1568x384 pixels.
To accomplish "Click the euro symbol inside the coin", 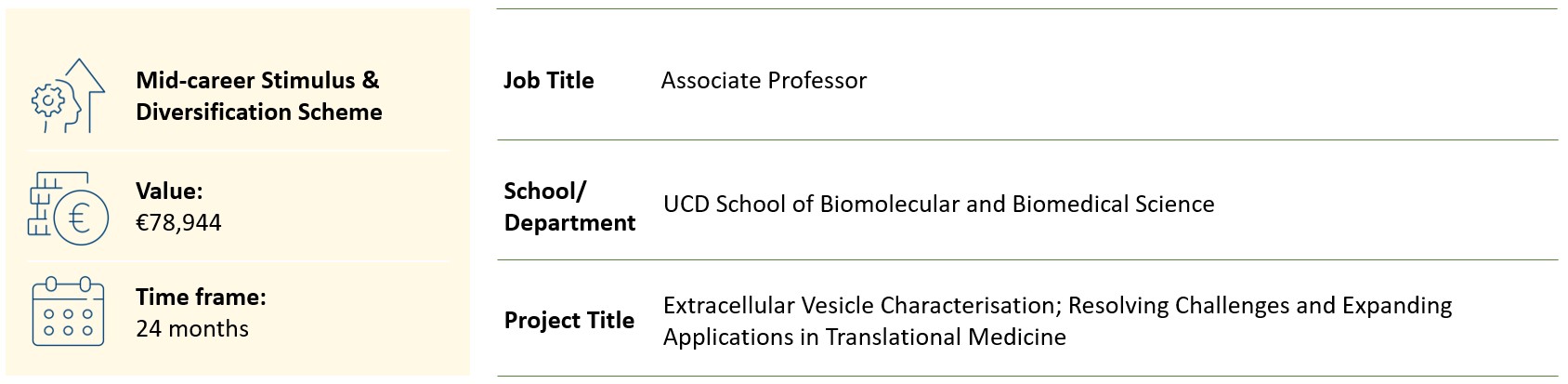I will (79, 218).
